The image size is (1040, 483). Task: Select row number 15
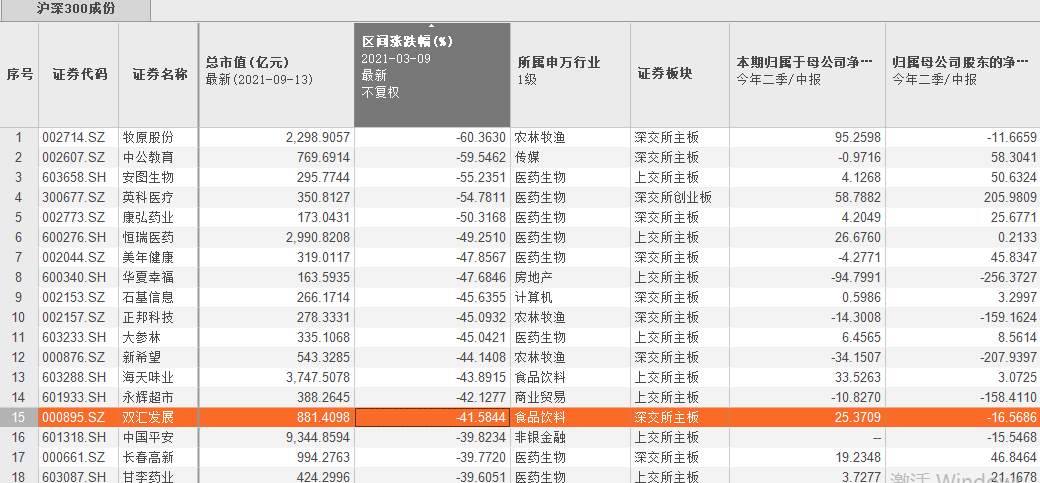point(19,417)
